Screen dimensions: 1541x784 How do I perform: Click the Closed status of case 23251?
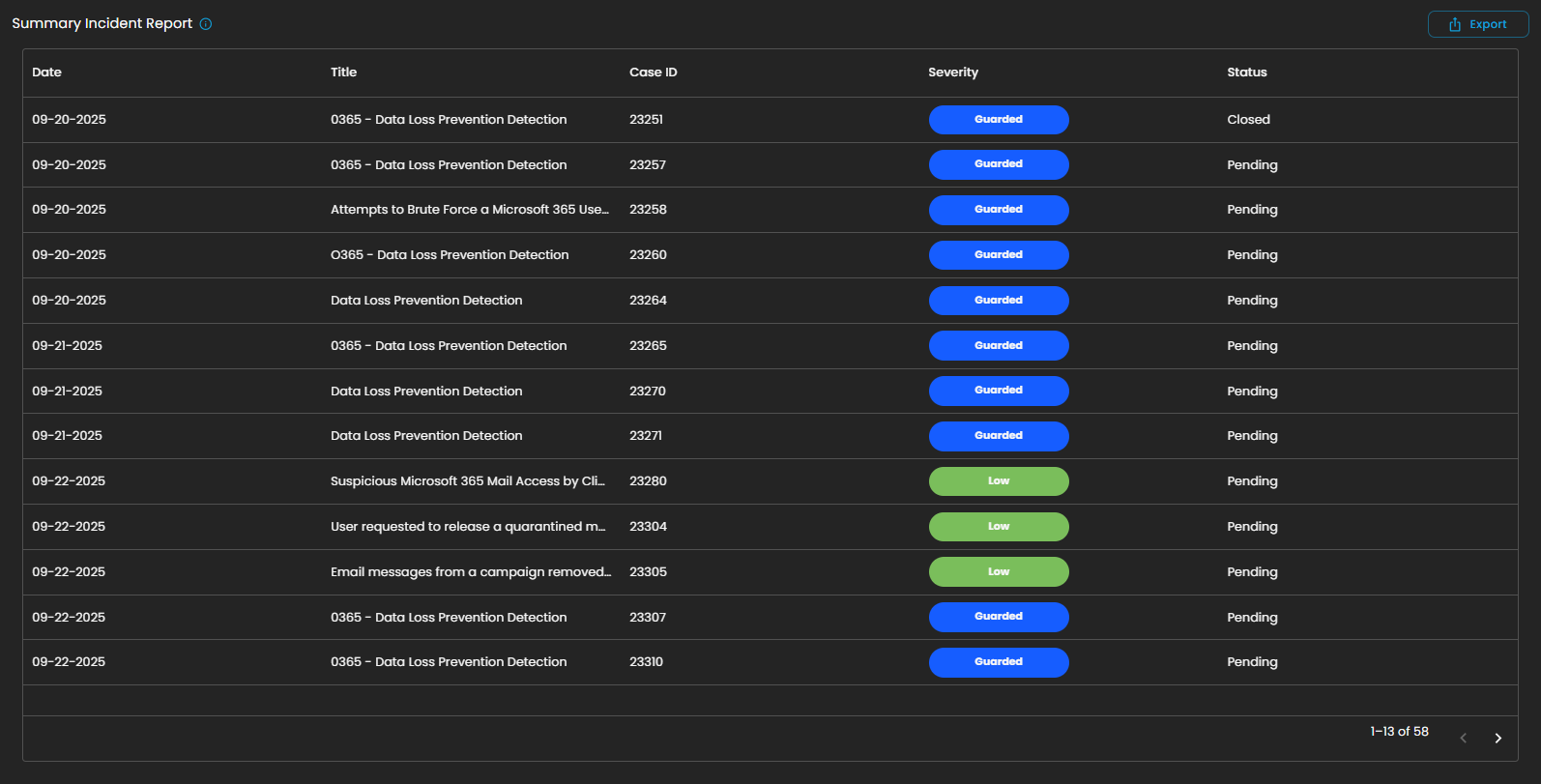(1248, 120)
